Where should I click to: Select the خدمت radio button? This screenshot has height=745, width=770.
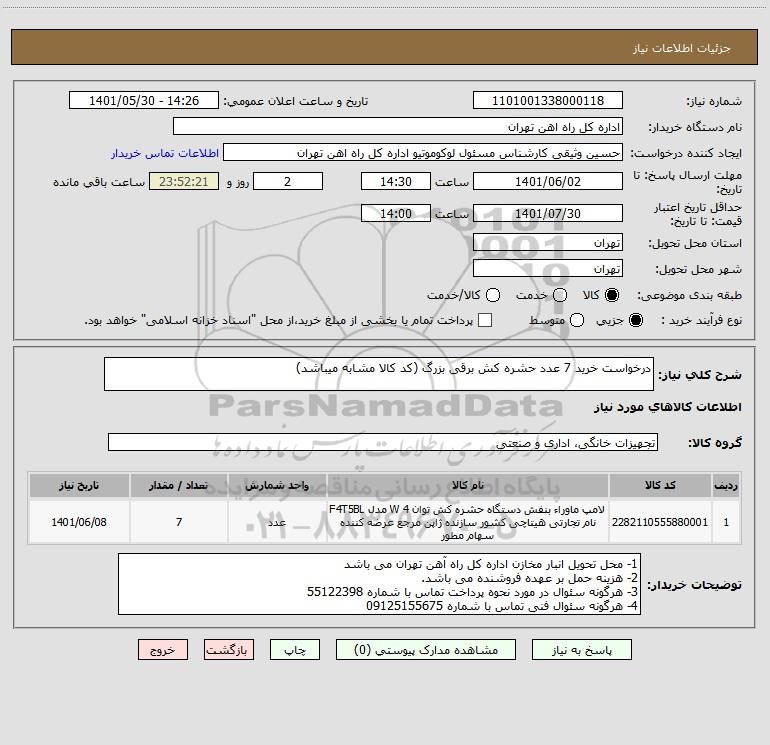[560, 295]
